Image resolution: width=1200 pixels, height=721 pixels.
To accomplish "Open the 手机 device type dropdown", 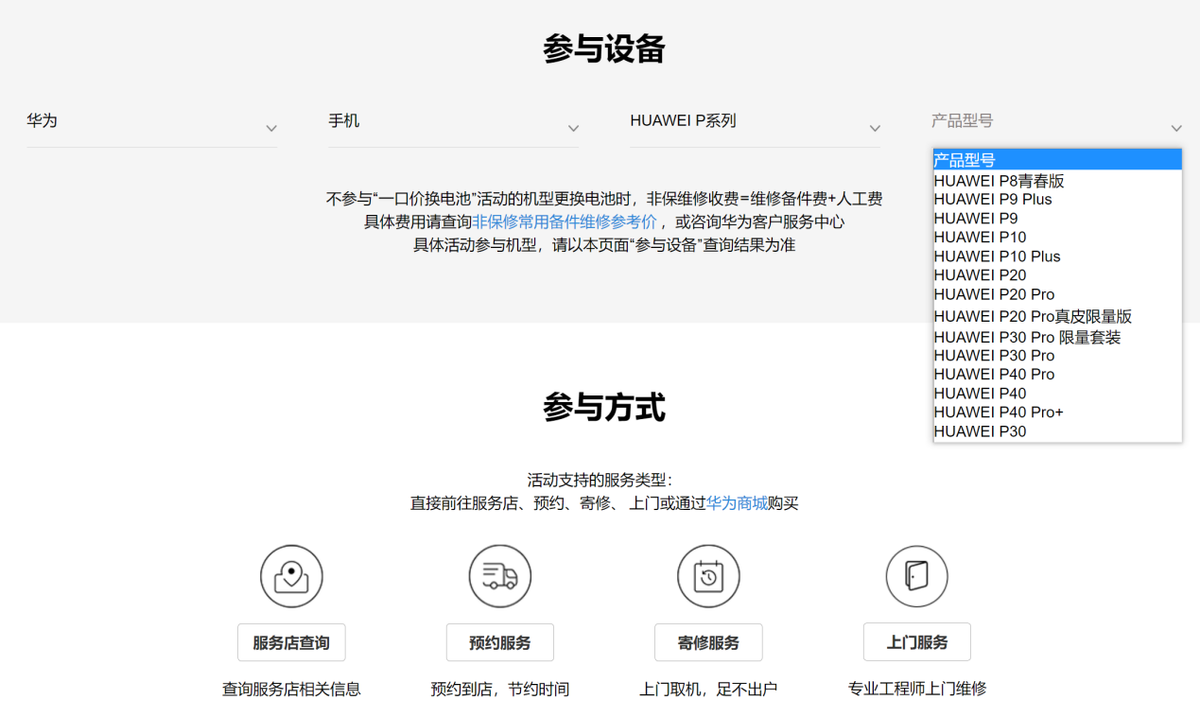I will pos(453,121).
